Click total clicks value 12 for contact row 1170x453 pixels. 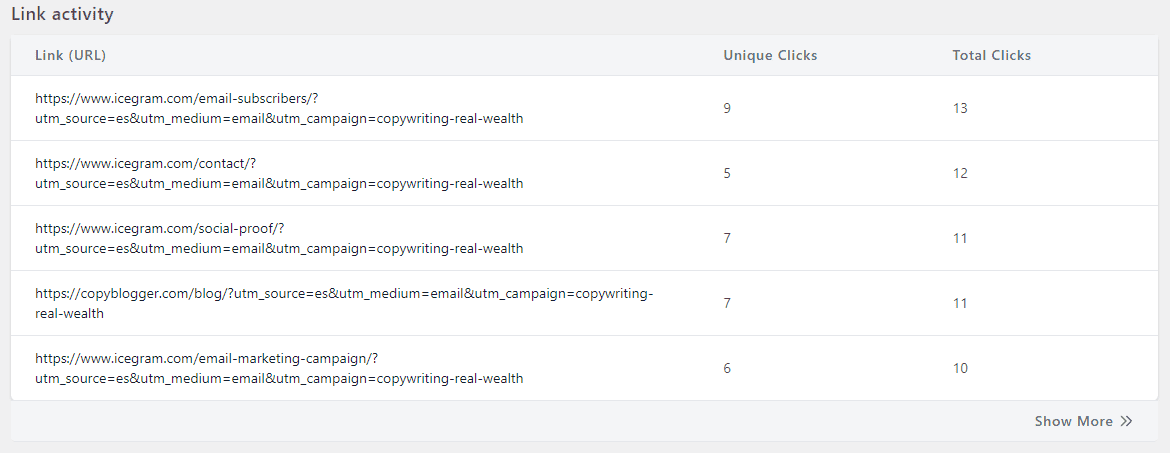[960, 173]
